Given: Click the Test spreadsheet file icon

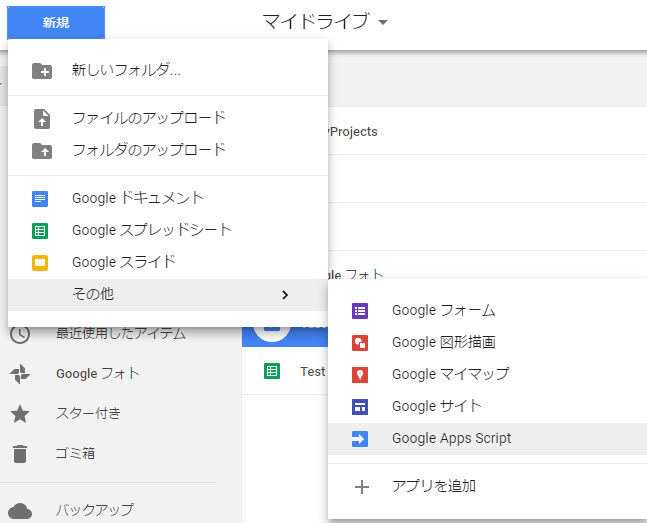Looking at the screenshot, I should pos(272,371).
